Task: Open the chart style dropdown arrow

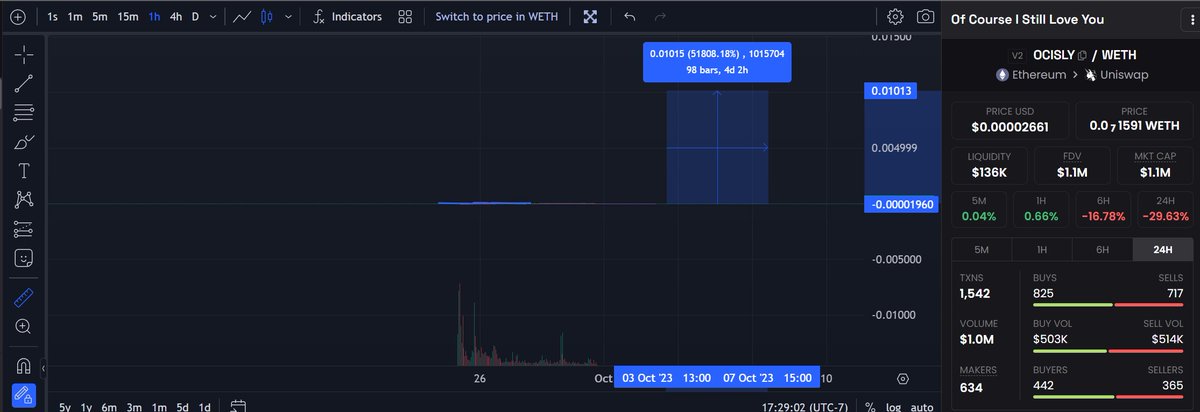Action: point(288,17)
